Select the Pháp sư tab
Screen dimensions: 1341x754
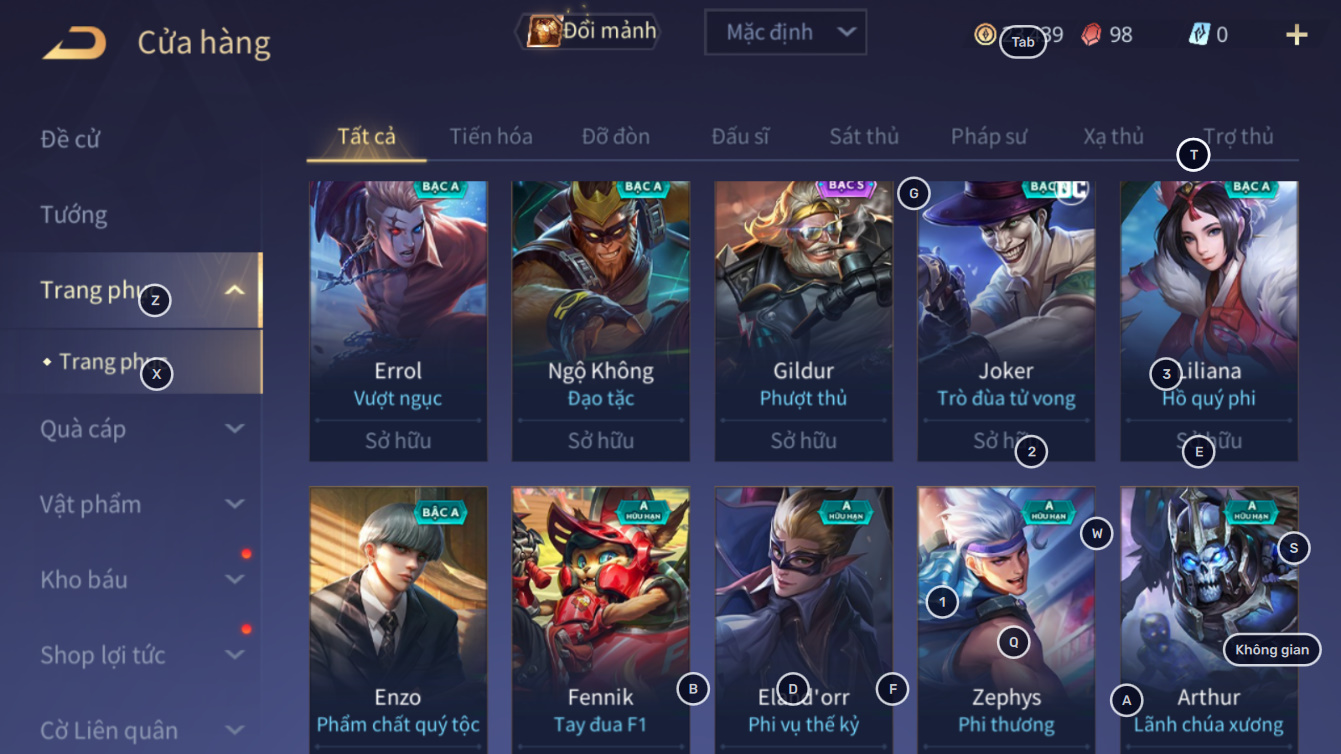point(989,137)
